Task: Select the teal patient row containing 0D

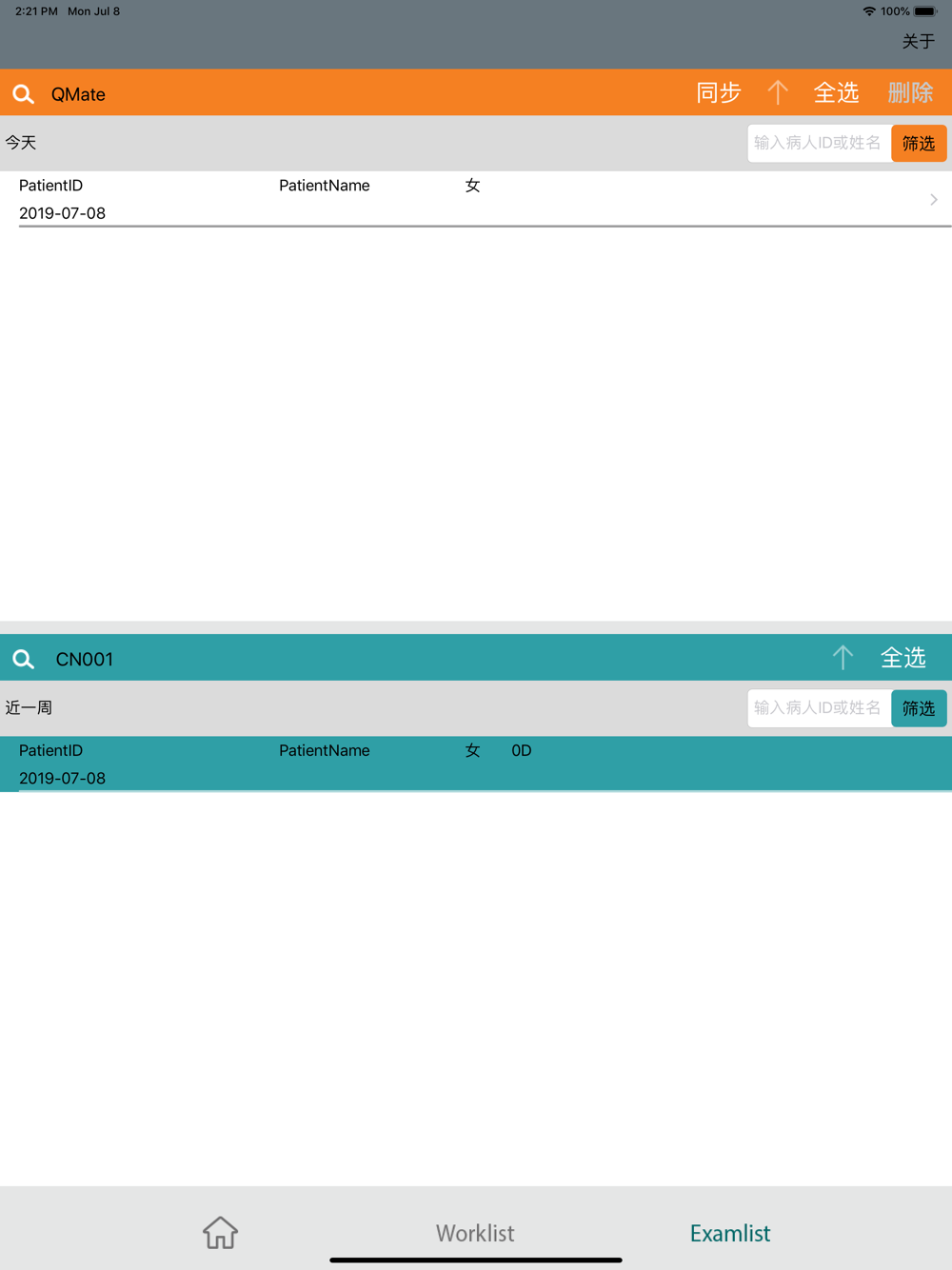Action: pos(476,764)
